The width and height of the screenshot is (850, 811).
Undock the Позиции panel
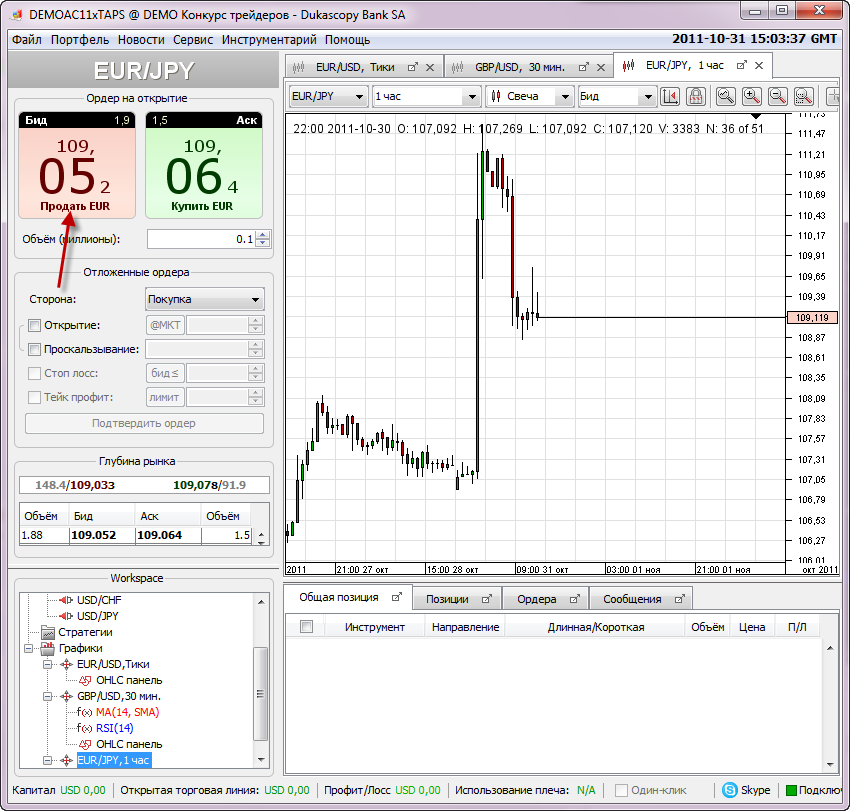487,599
